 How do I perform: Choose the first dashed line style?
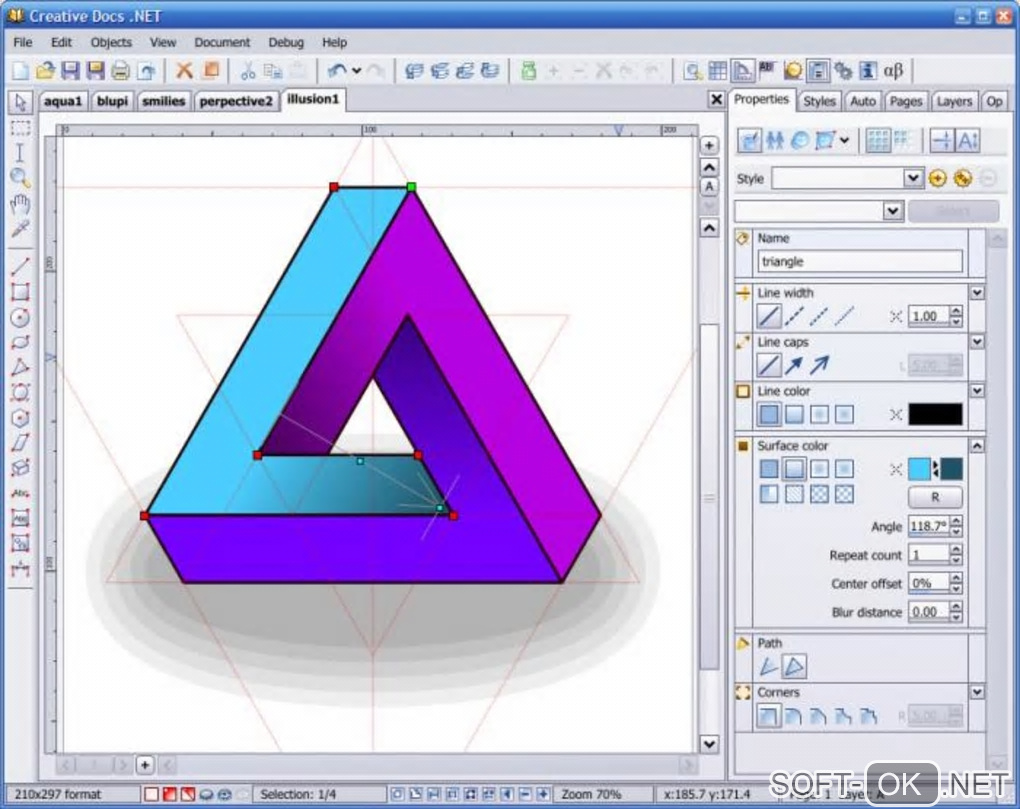(x=794, y=317)
